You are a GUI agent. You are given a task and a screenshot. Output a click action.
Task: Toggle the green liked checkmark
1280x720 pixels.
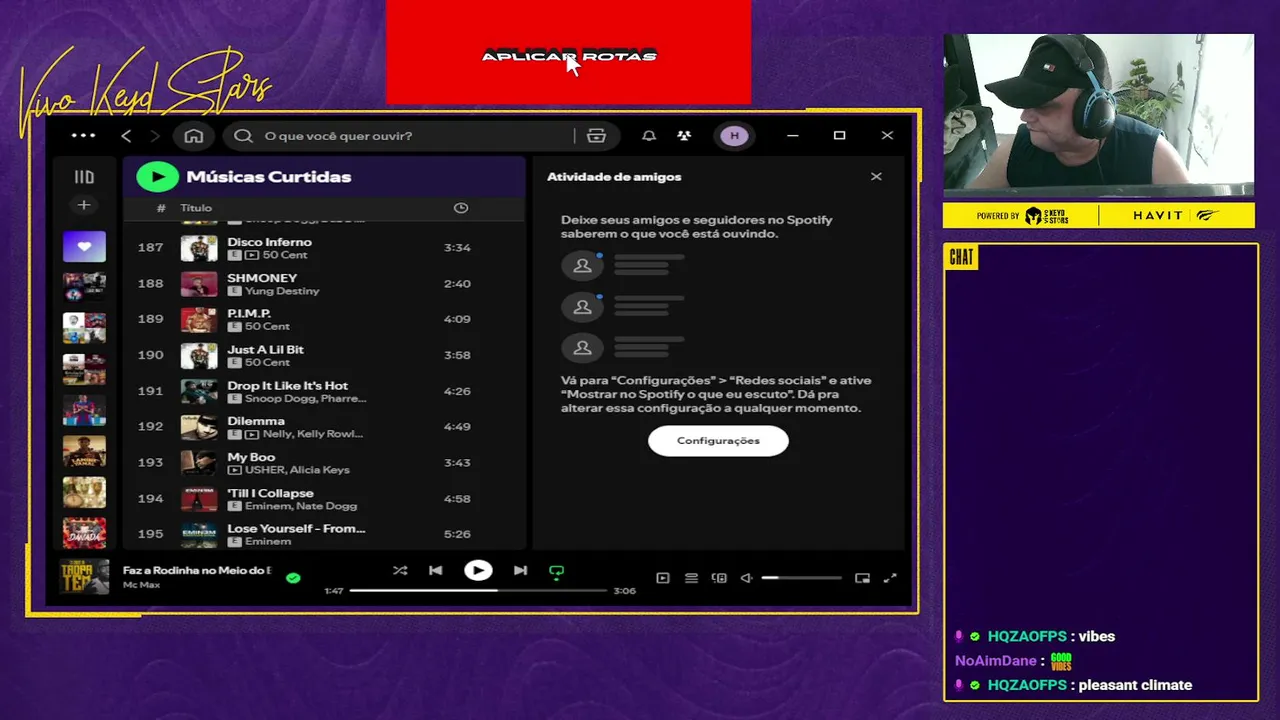pos(293,578)
